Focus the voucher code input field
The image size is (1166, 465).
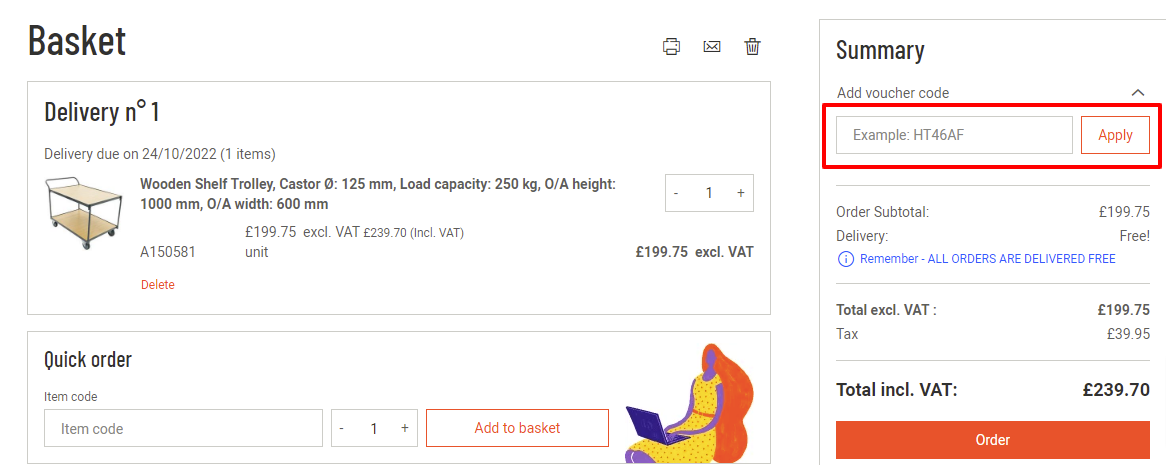954,135
